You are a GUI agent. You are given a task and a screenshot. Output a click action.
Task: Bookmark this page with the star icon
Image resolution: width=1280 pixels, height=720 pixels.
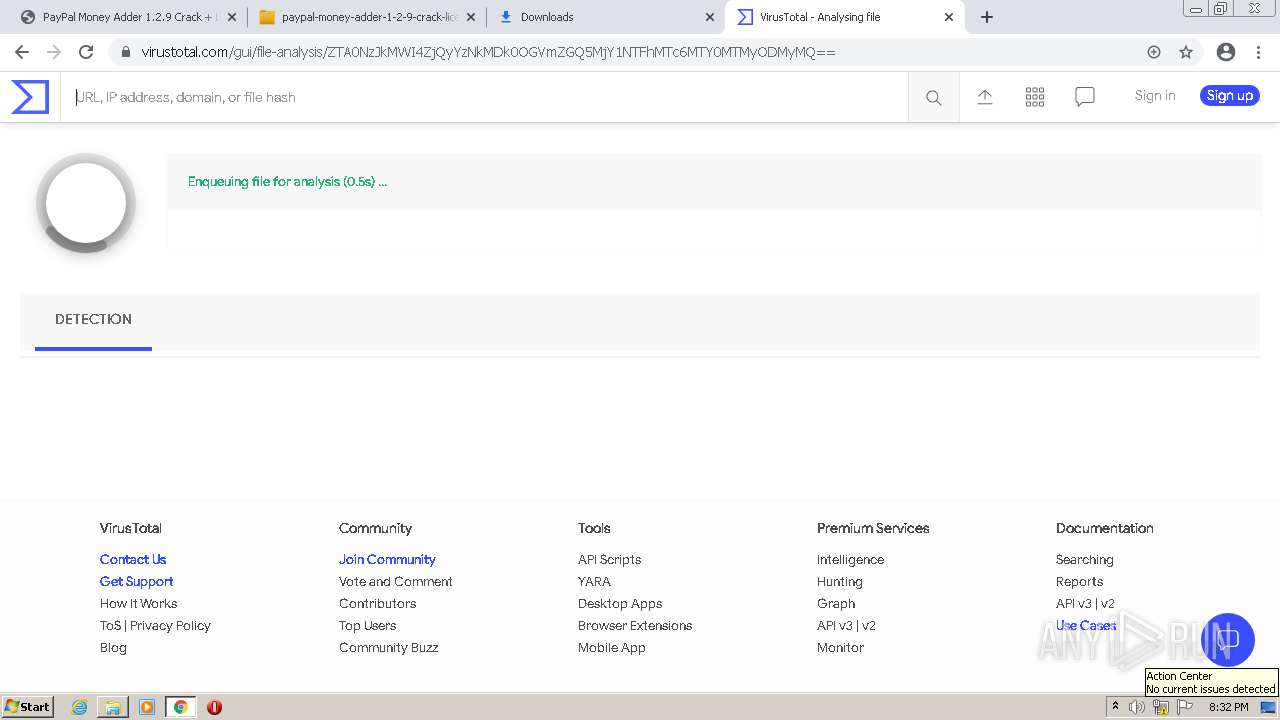pyautogui.click(x=1186, y=52)
